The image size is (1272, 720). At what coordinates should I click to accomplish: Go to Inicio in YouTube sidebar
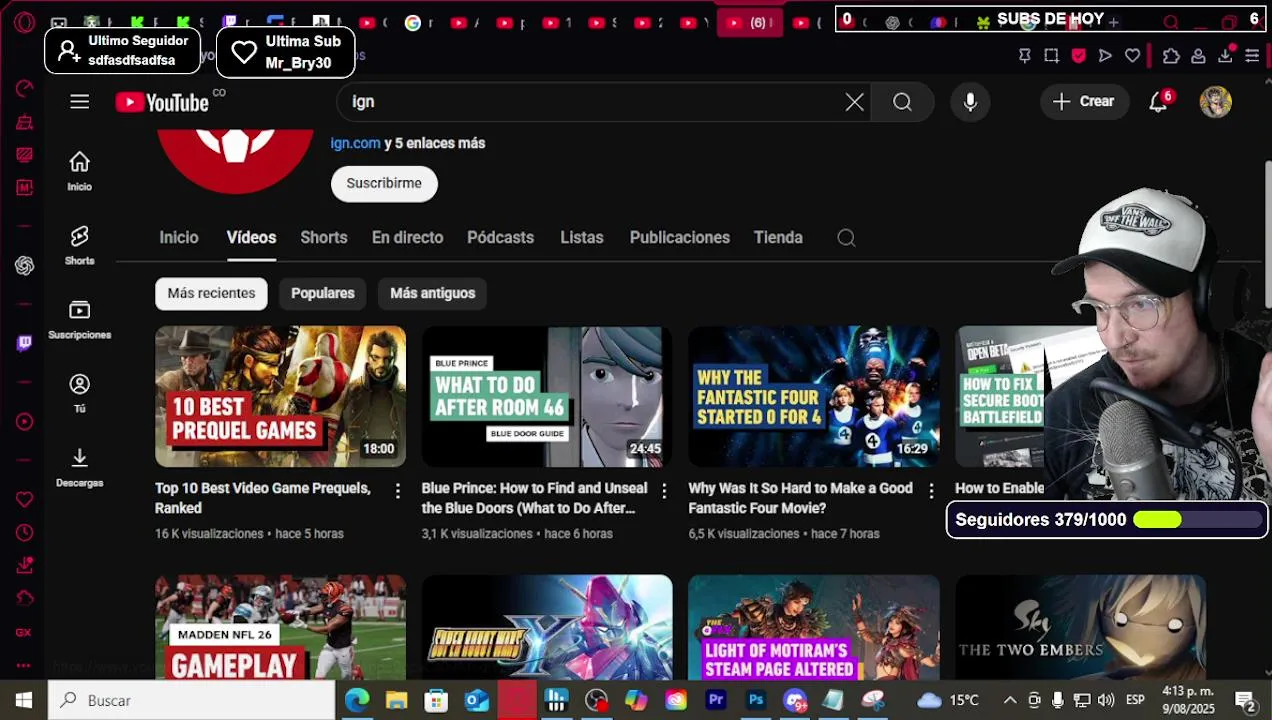click(80, 171)
